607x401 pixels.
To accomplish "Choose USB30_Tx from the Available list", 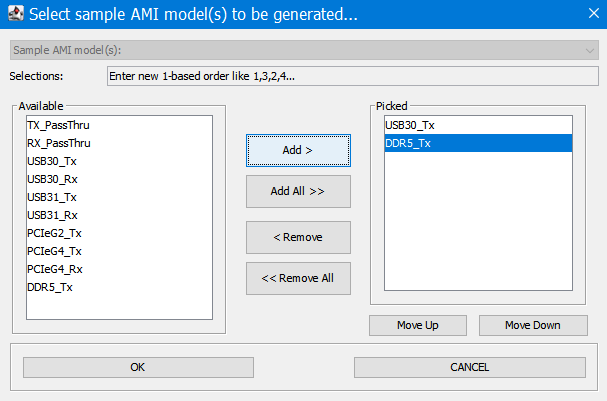I will point(52,161).
